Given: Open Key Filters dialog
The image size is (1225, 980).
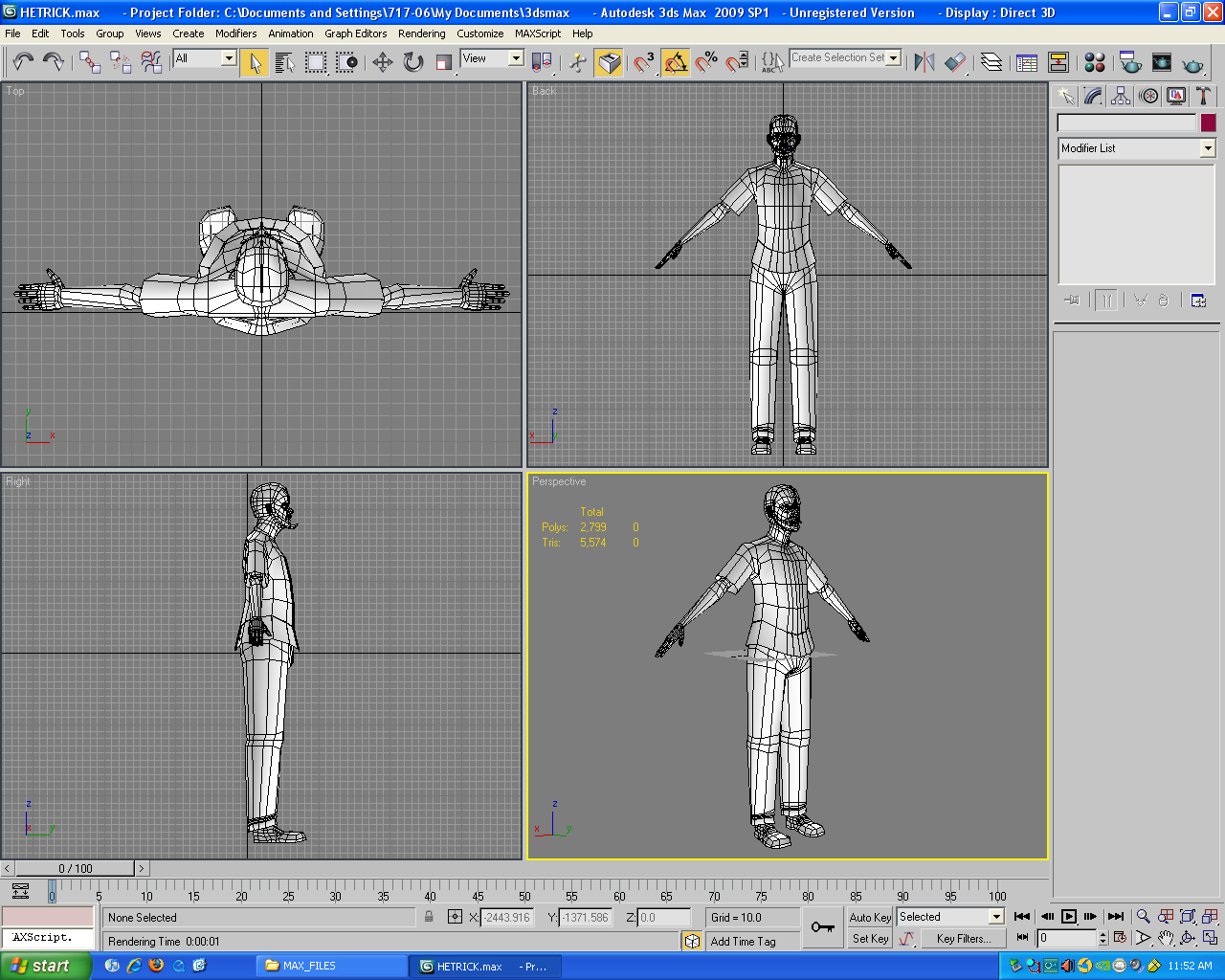Looking at the screenshot, I should tap(963, 939).
